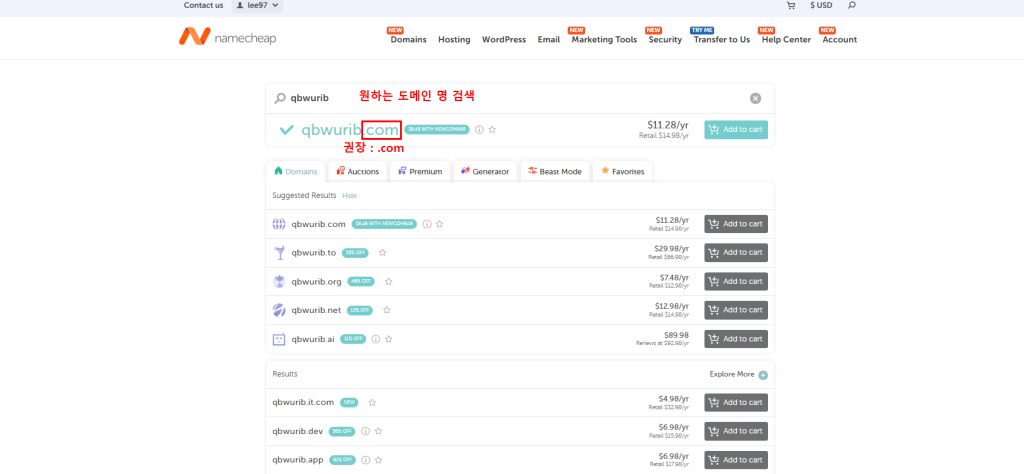Screen dimensions: 1024x474
Task: Click the $29.98/yr price of qbwurib.to
Action: click(671, 249)
